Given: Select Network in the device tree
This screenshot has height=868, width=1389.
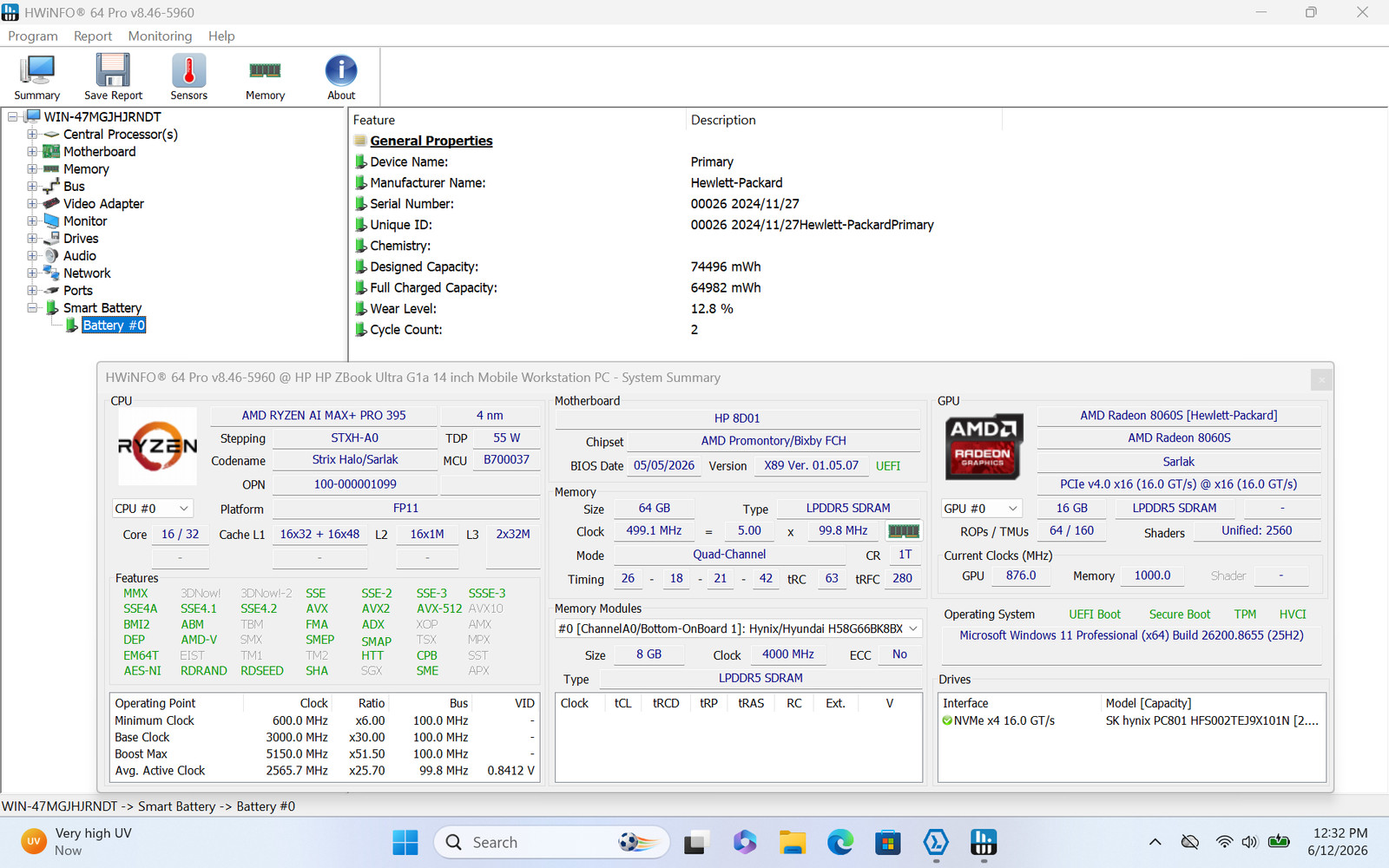Looking at the screenshot, I should (x=87, y=273).
